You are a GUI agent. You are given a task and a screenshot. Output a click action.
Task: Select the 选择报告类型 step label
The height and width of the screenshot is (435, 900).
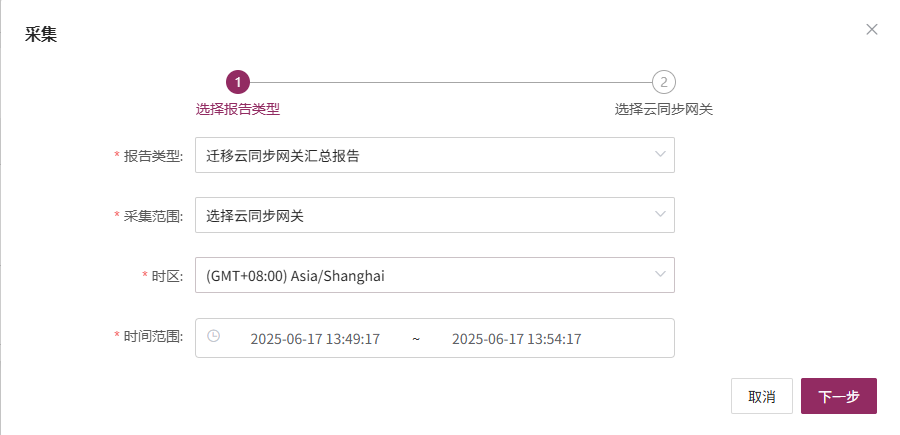coord(238,109)
